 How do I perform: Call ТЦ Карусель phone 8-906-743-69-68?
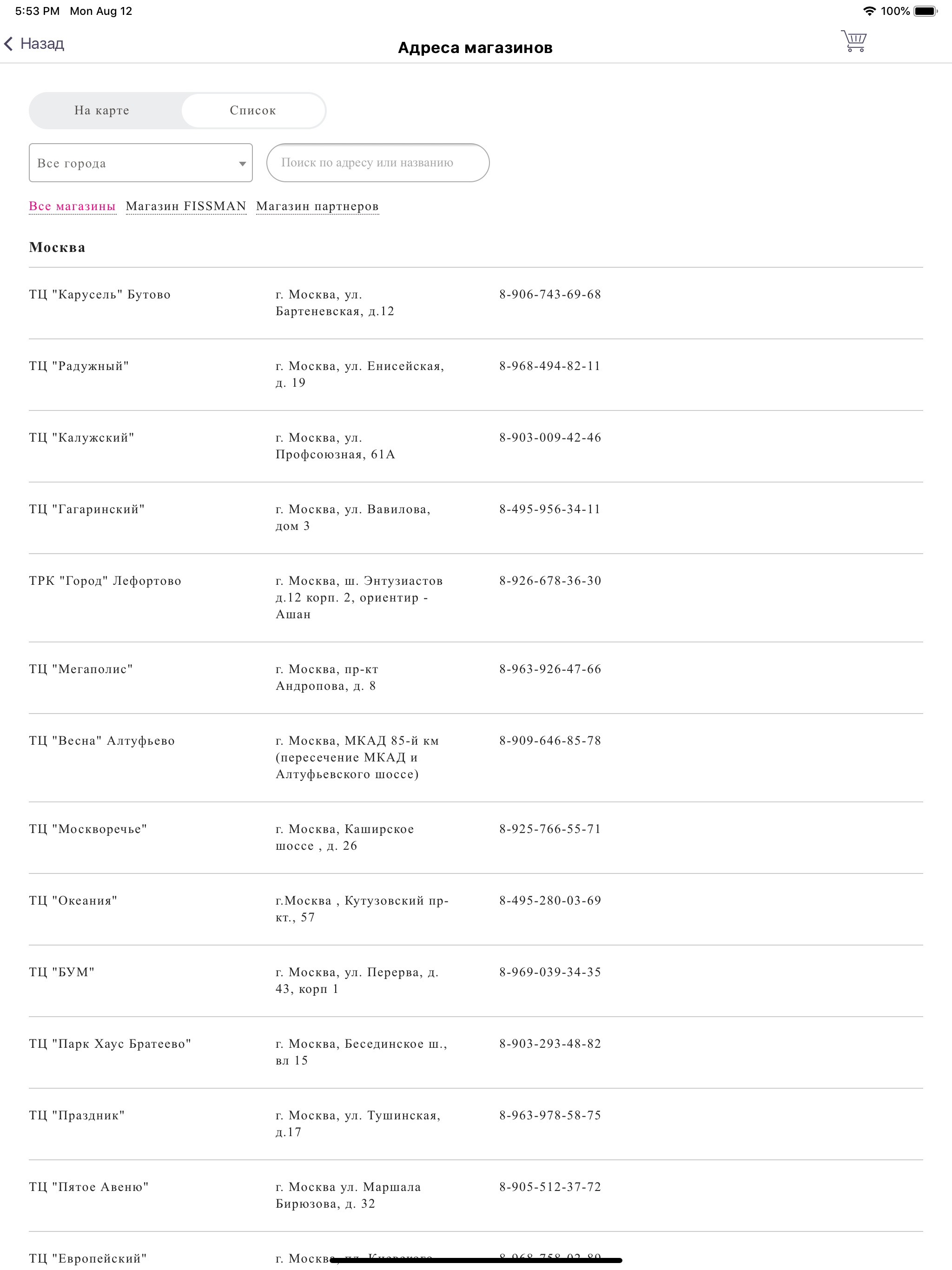click(549, 295)
